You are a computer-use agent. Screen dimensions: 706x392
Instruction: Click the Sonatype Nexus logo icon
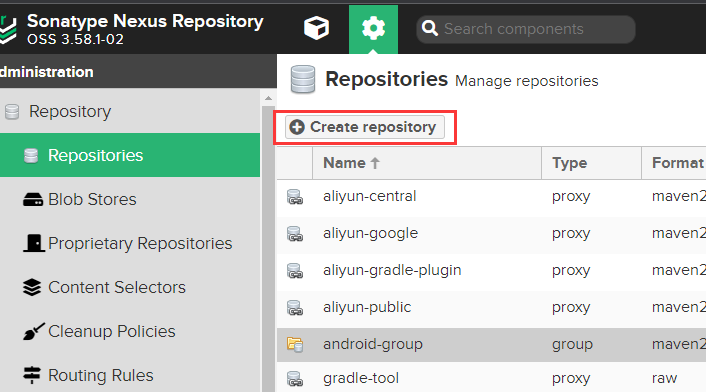tap(8, 30)
